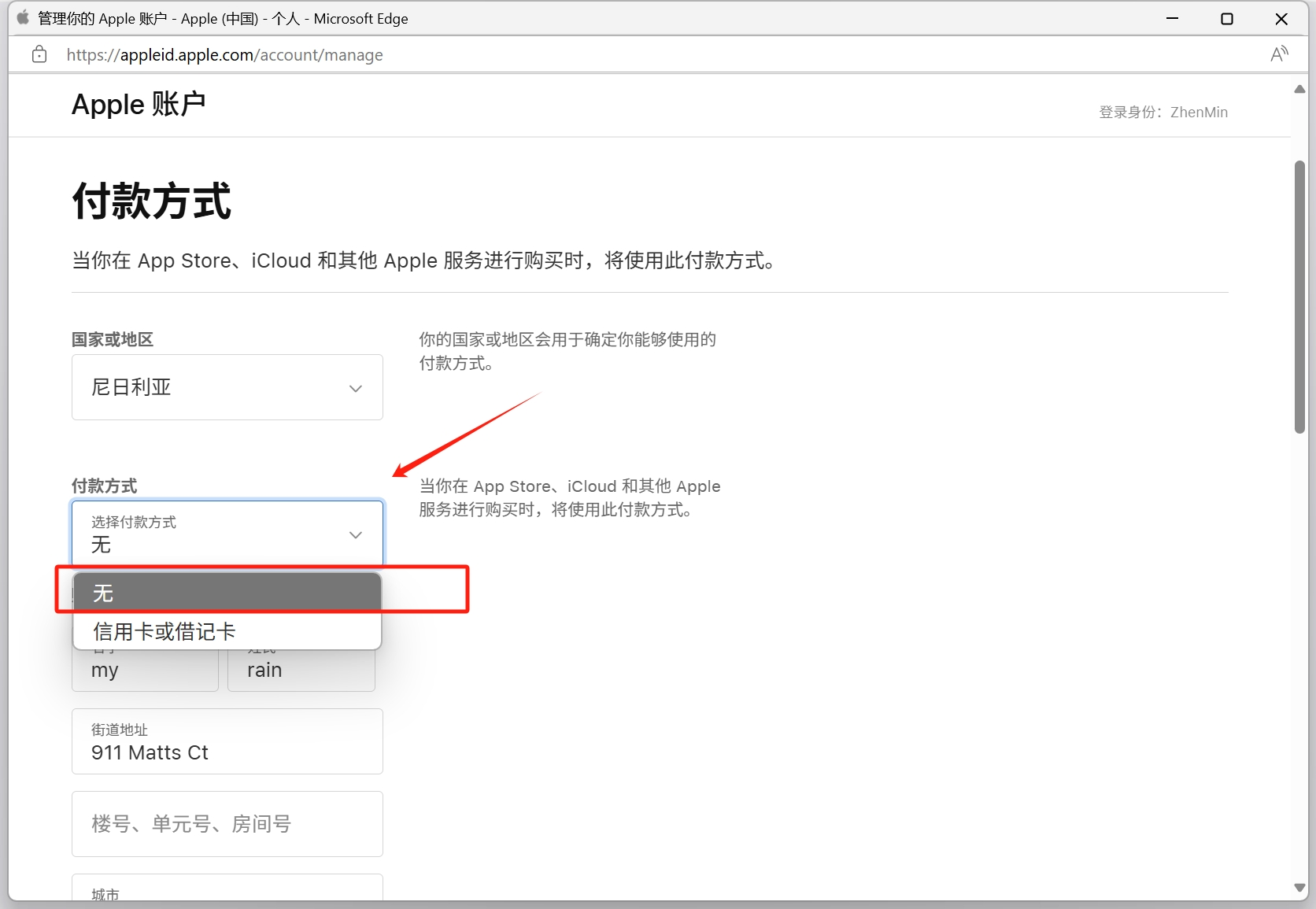The image size is (1316, 909).
Task: Choose 信用卡或借记卡 from the payment list
Action: tap(227, 631)
